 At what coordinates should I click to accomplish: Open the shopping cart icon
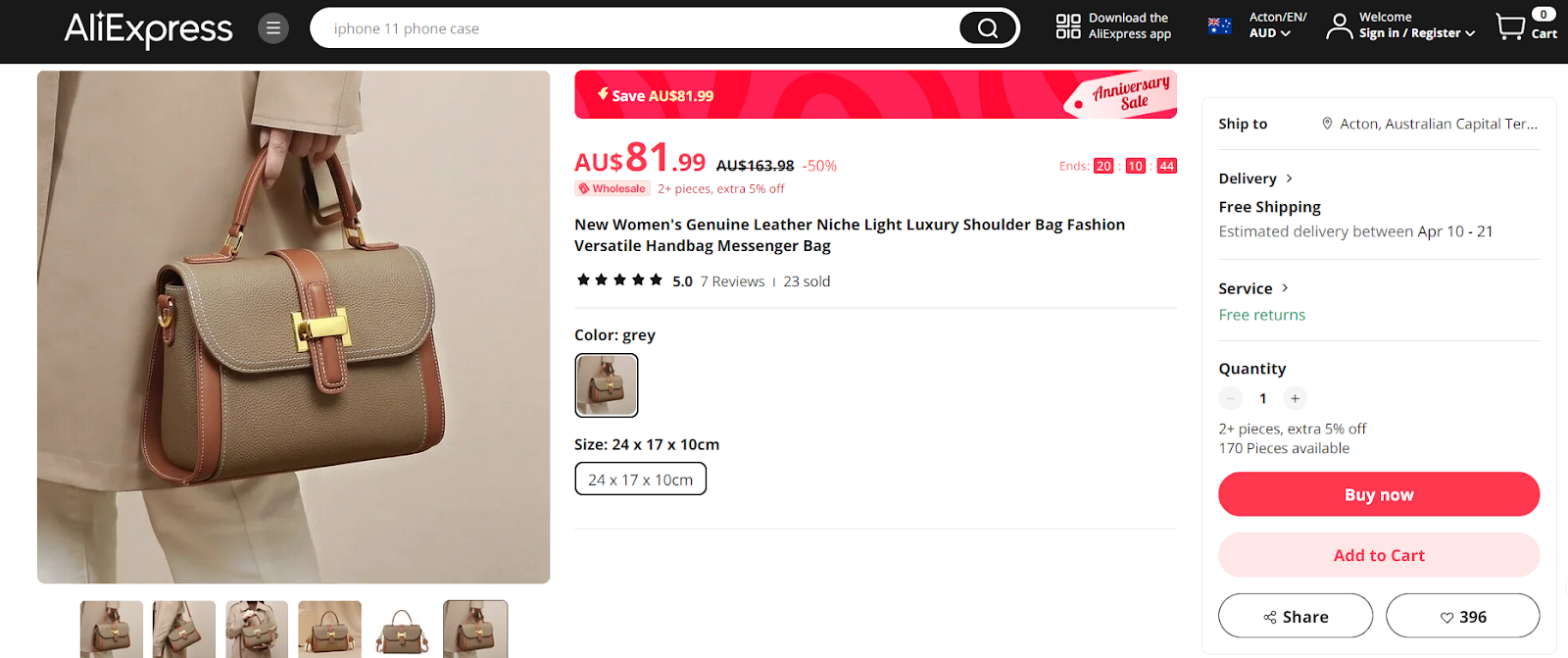(1510, 26)
